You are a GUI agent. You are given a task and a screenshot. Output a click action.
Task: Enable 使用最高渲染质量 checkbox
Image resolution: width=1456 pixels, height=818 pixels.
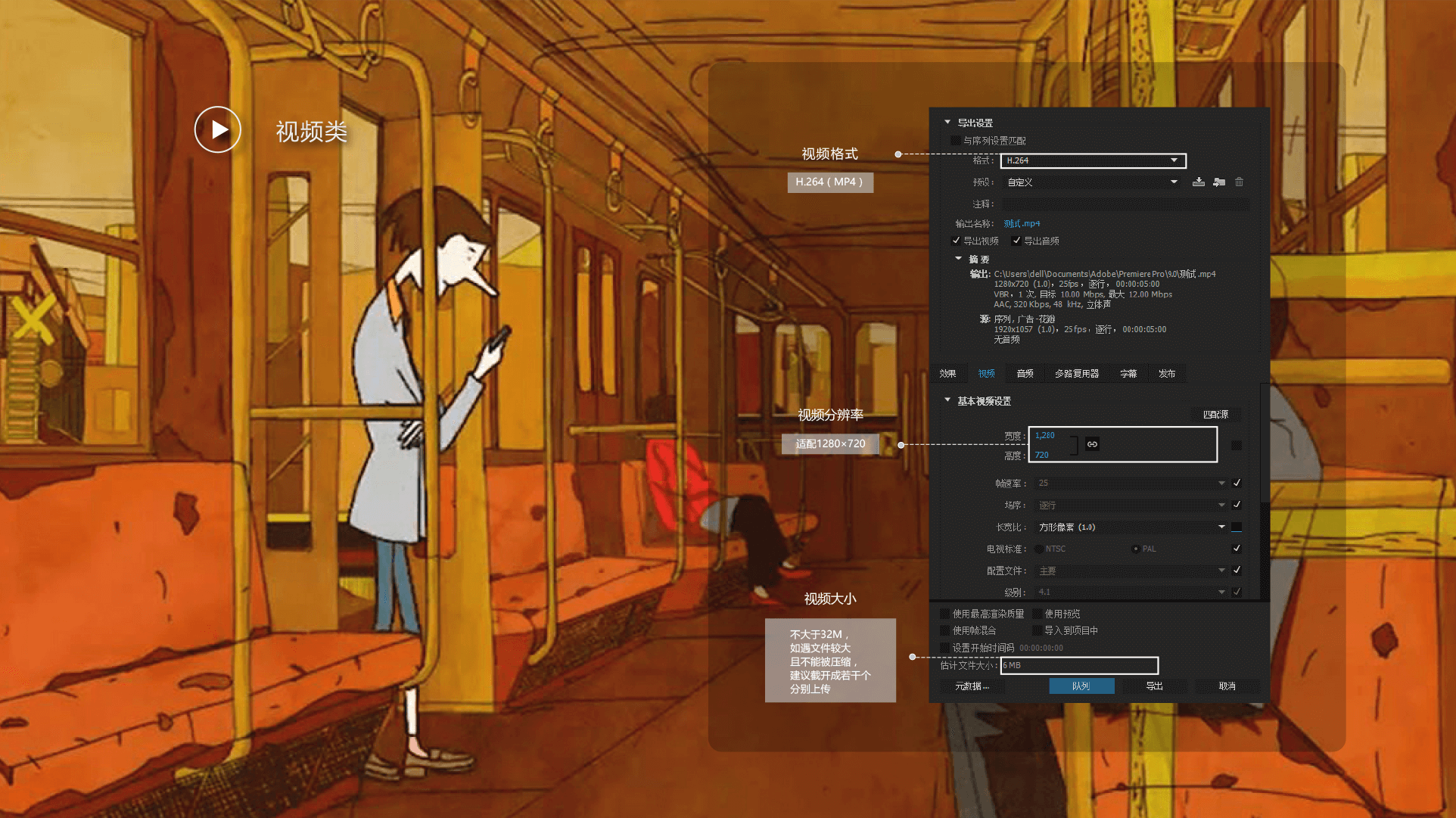tap(944, 614)
